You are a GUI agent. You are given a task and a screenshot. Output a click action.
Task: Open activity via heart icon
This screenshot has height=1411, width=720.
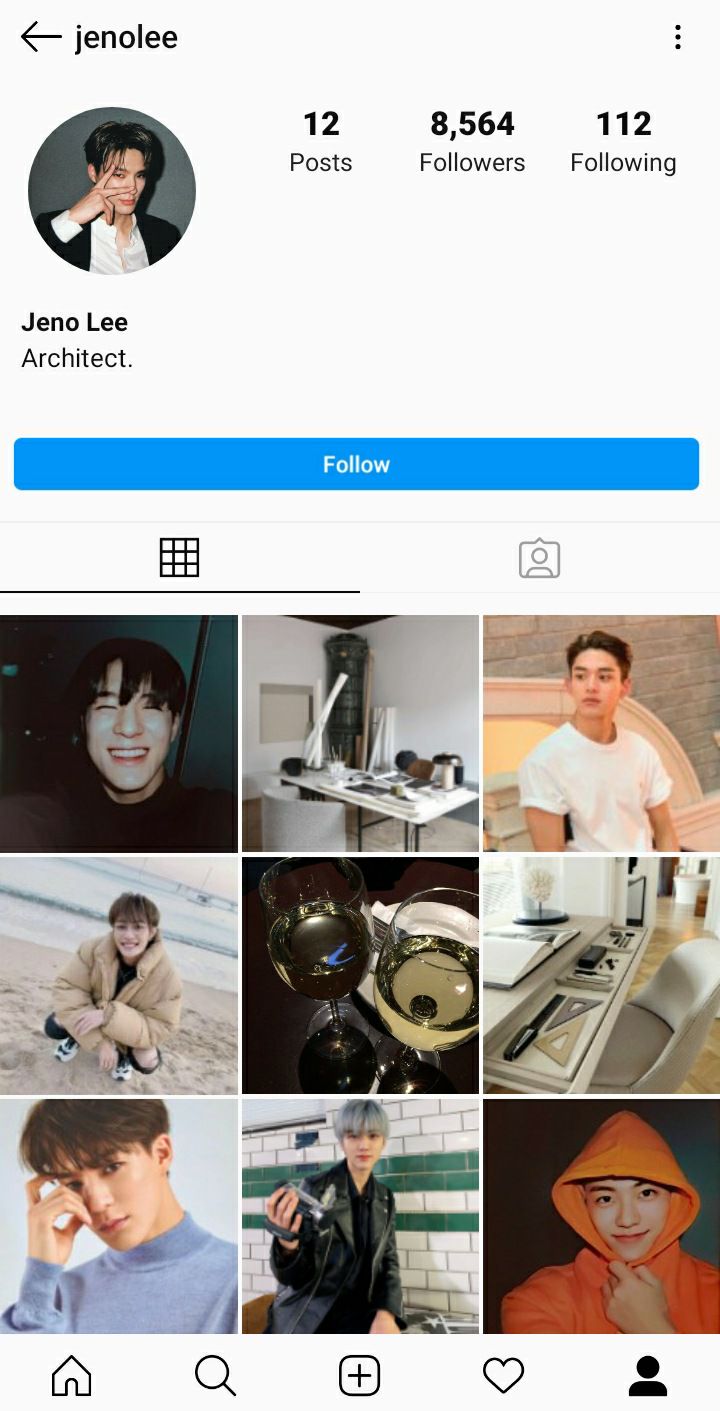tap(503, 1376)
